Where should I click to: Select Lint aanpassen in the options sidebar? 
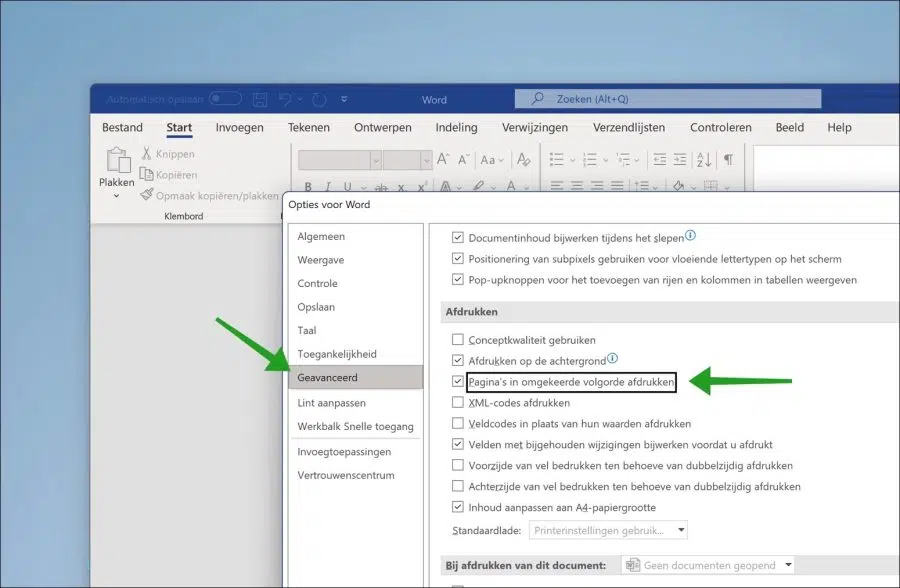click(356, 403)
